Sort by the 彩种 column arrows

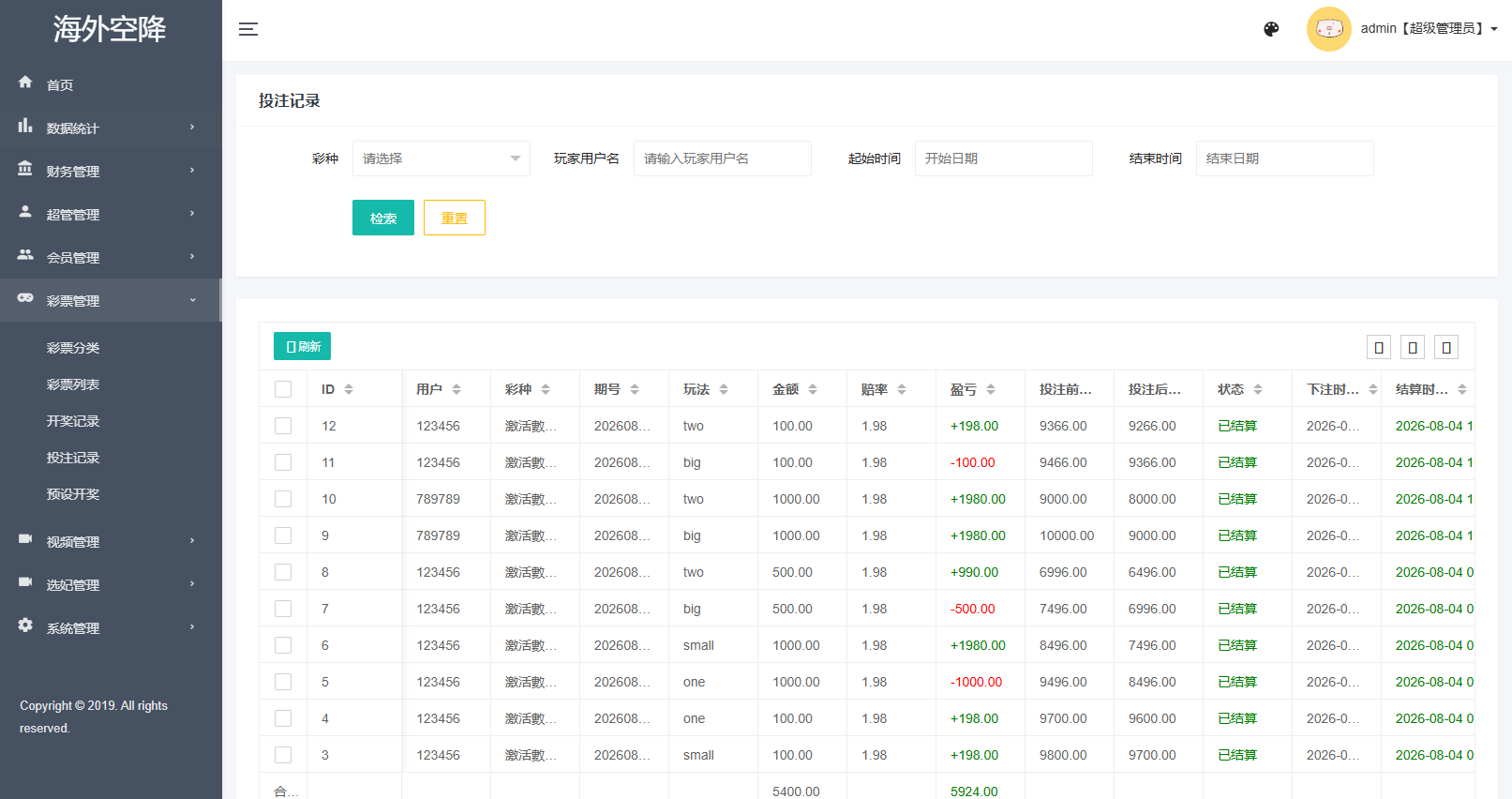546,389
